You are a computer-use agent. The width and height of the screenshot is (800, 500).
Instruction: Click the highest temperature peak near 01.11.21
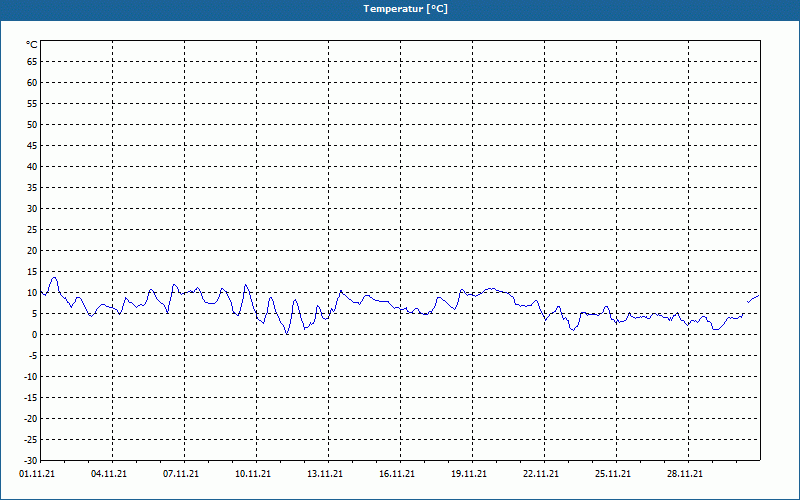click(x=54, y=278)
